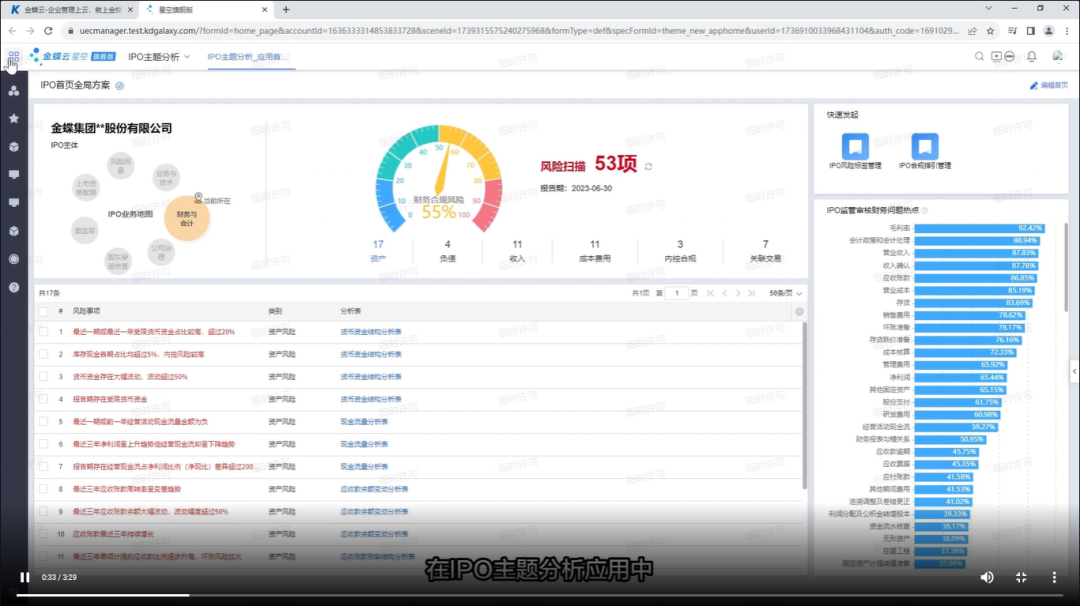
Task: Click the three-circles icon in left sidebar
Action: coord(14,90)
